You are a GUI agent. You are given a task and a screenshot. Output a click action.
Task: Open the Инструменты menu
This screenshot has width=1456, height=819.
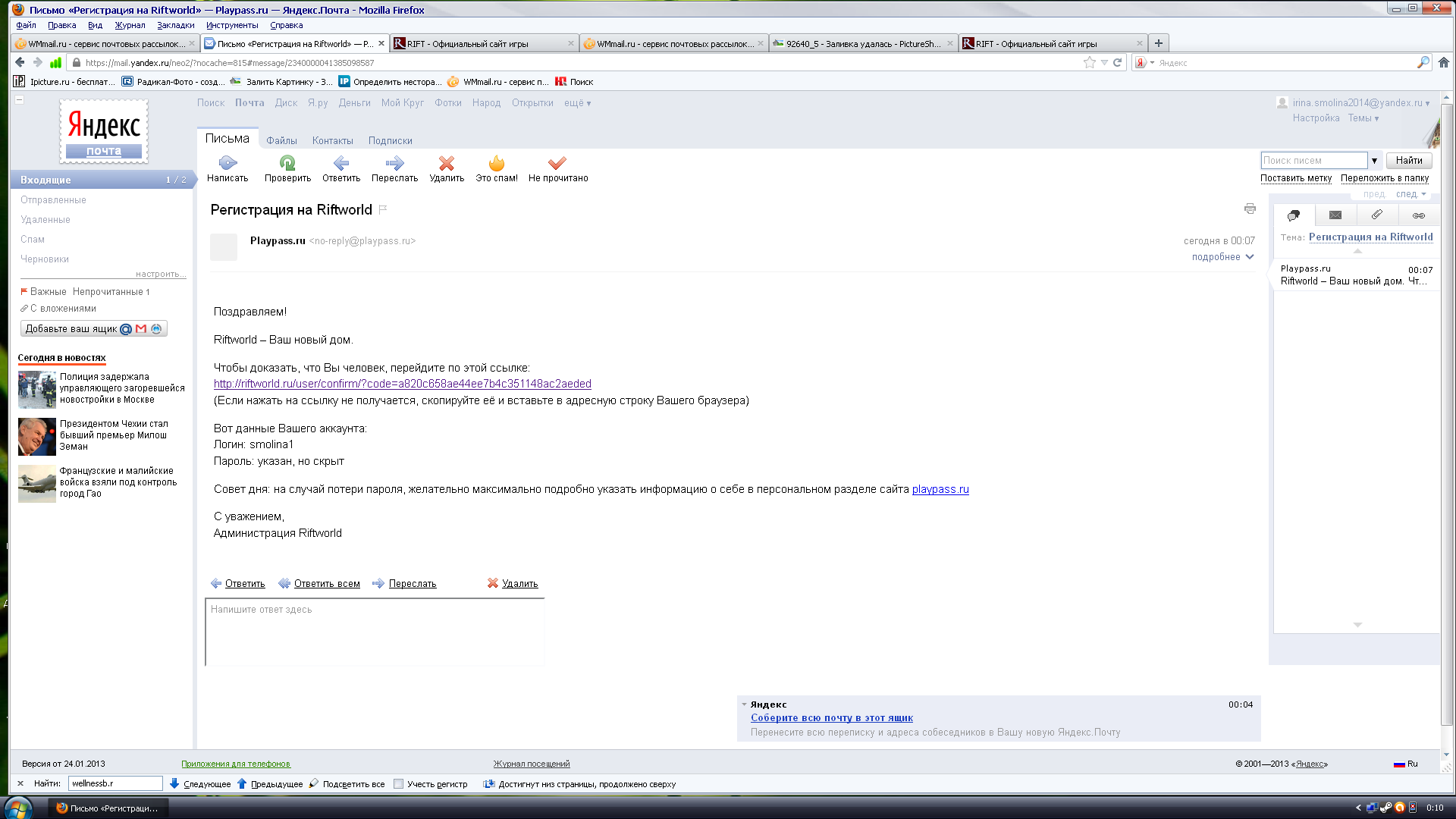[x=232, y=25]
